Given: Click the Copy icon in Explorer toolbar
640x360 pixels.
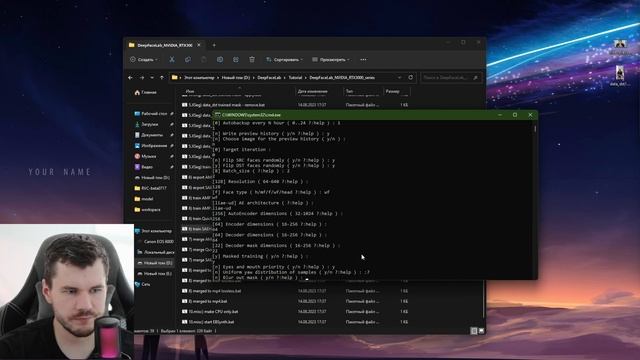Looking at the screenshot, I should (188, 60).
